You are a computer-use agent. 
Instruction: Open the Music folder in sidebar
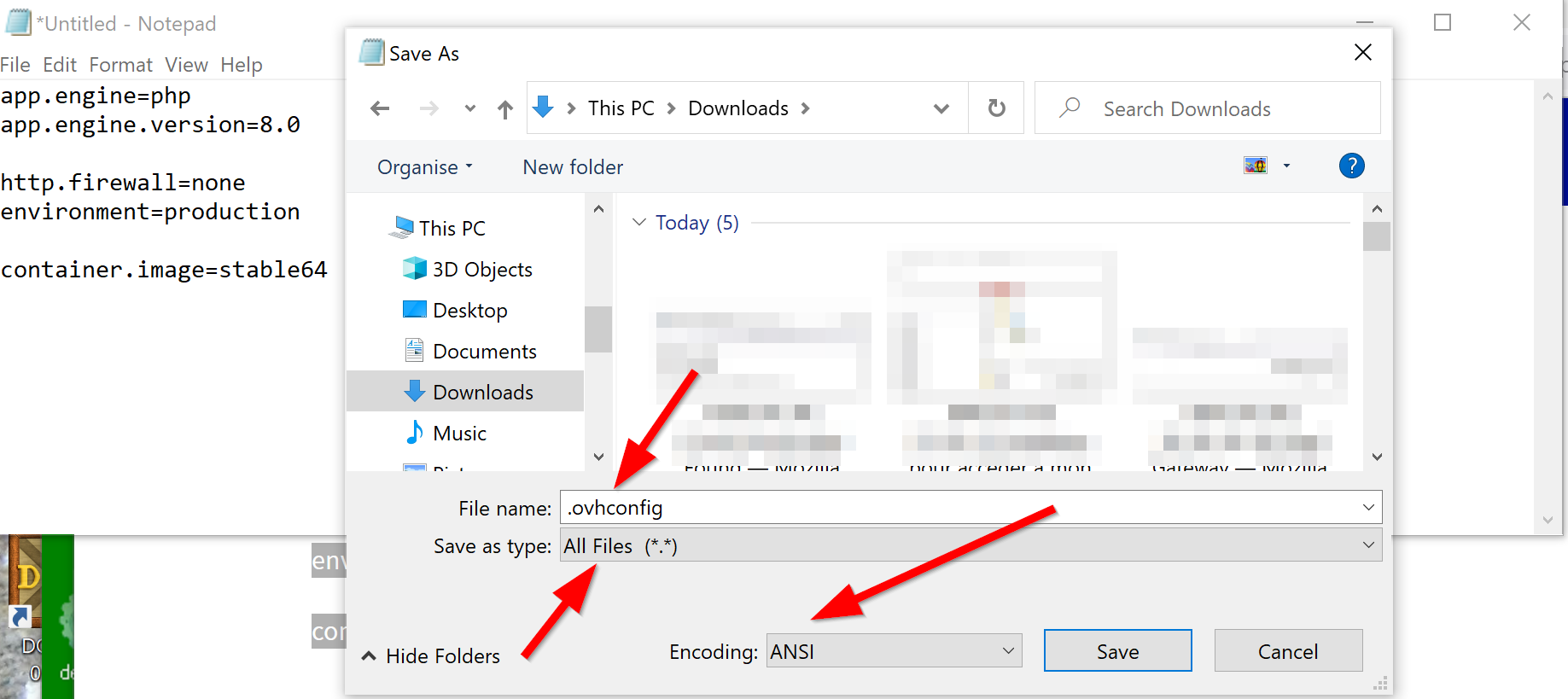[459, 434]
